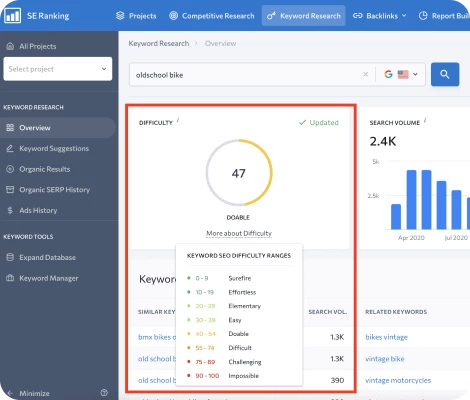Image resolution: width=470 pixels, height=400 pixels.
Task: Click the Backlinks chain icon
Action: coord(358,16)
